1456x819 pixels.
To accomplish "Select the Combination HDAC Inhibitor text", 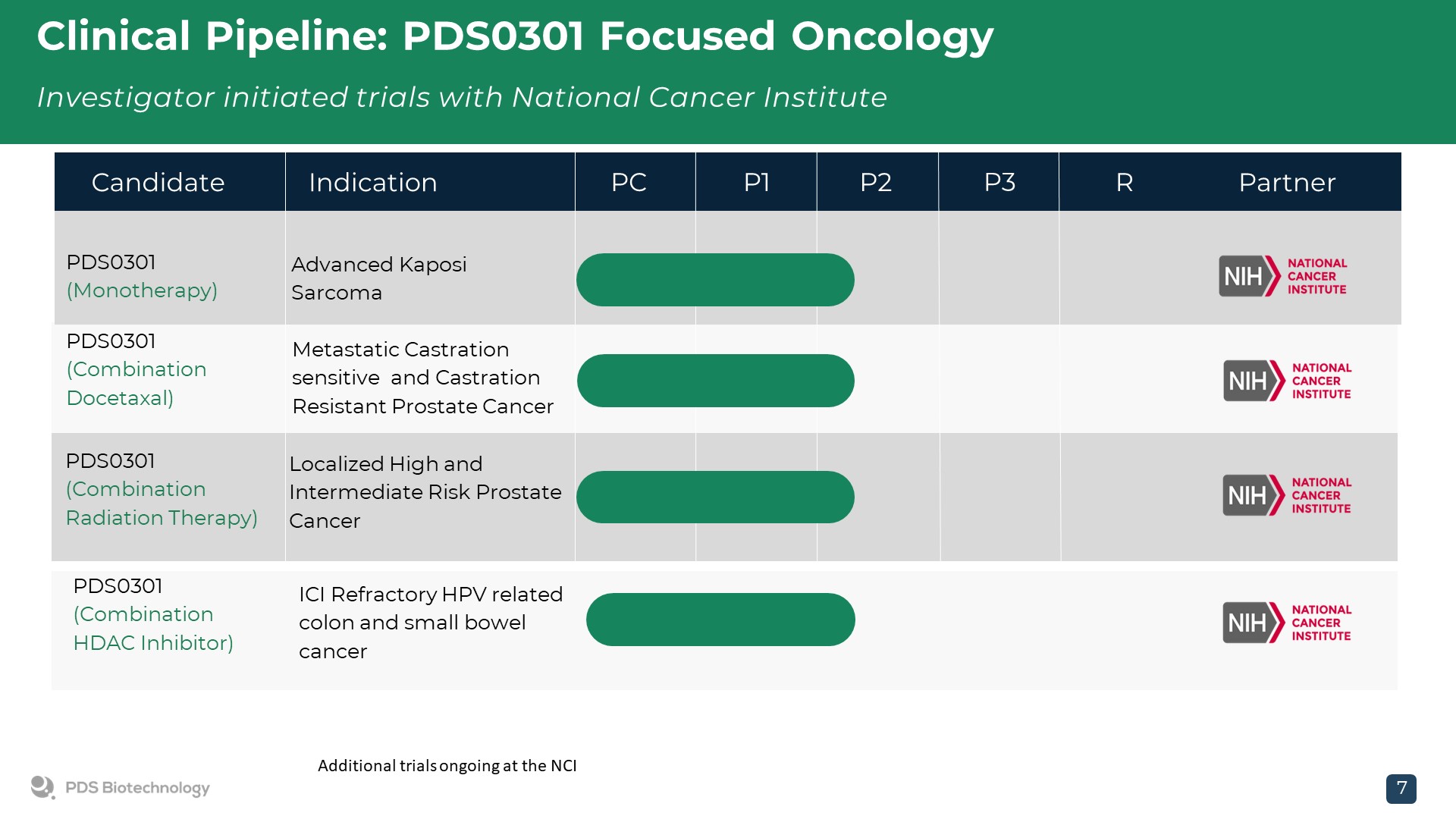I will tap(152, 628).
